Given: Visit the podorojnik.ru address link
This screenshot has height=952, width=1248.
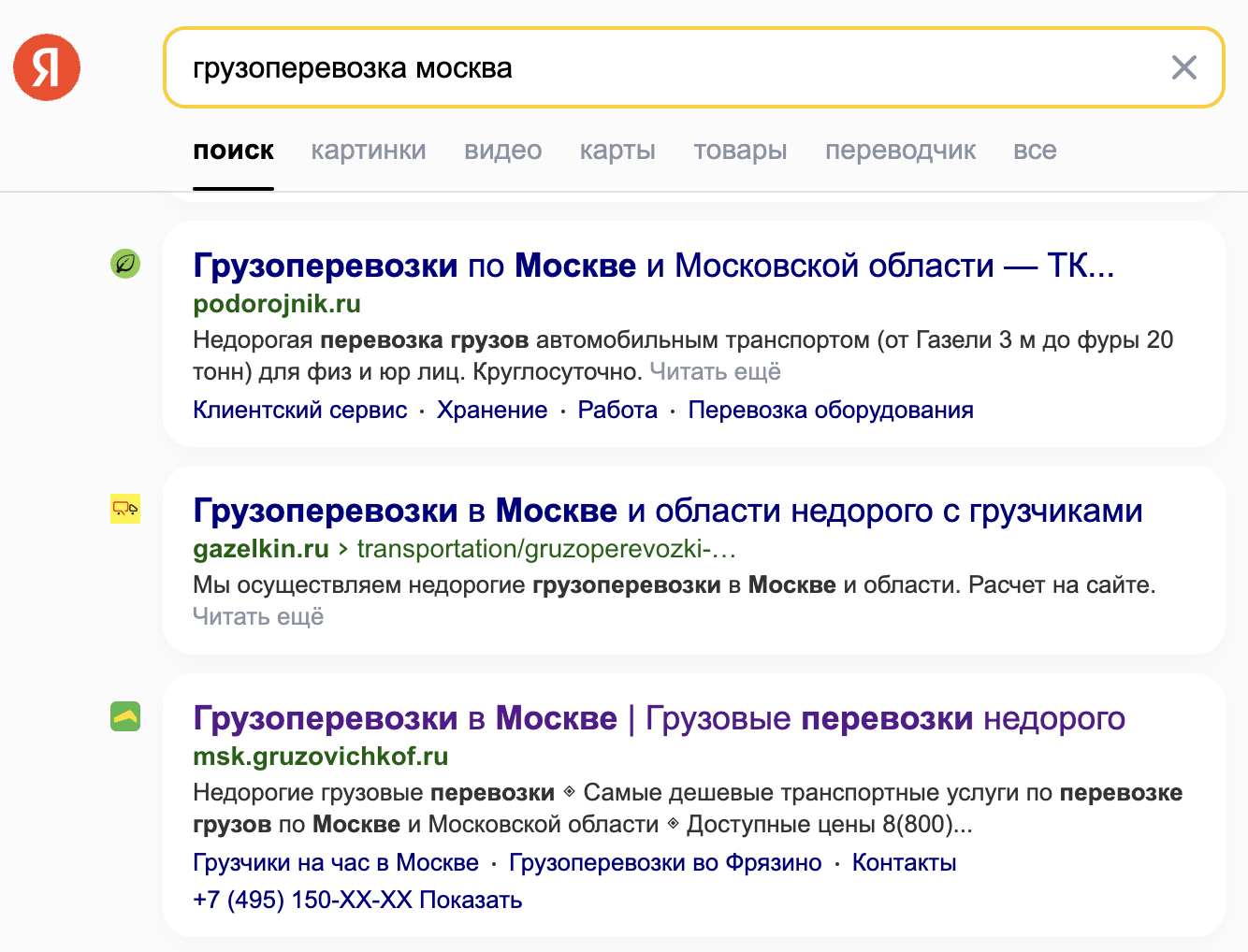Looking at the screenshot, I should point(277,304).
